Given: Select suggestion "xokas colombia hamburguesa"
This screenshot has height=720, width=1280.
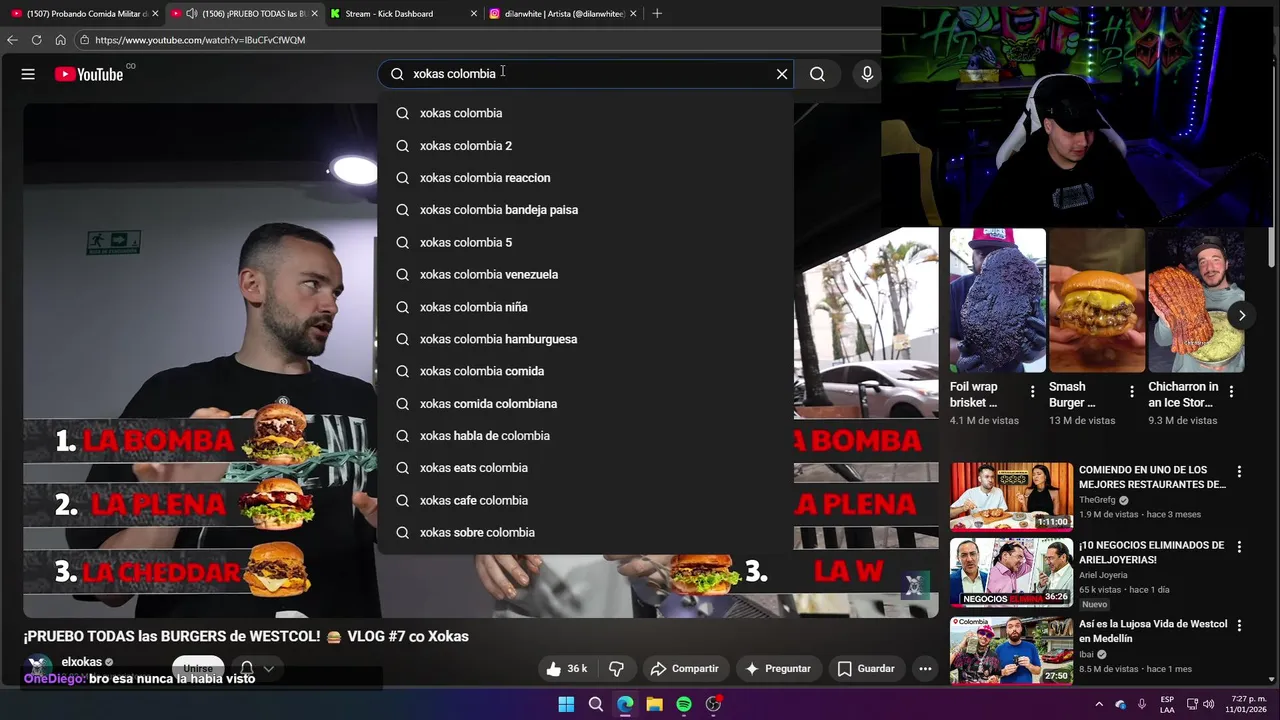Looking at the screenshot, I should tap(585, 339).
